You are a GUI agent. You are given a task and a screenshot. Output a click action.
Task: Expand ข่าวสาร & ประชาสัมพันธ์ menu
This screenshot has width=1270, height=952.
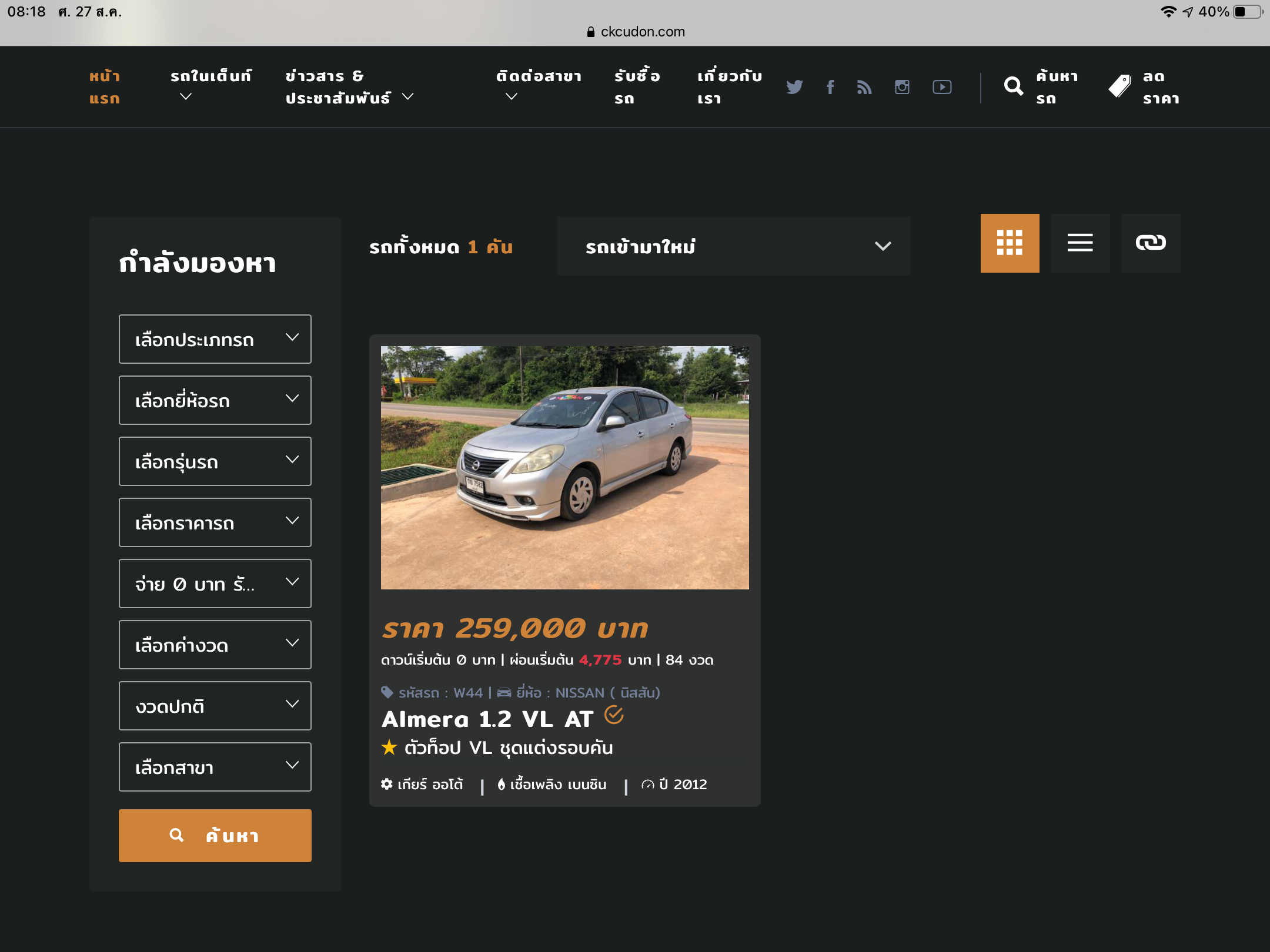pos(350,87)
